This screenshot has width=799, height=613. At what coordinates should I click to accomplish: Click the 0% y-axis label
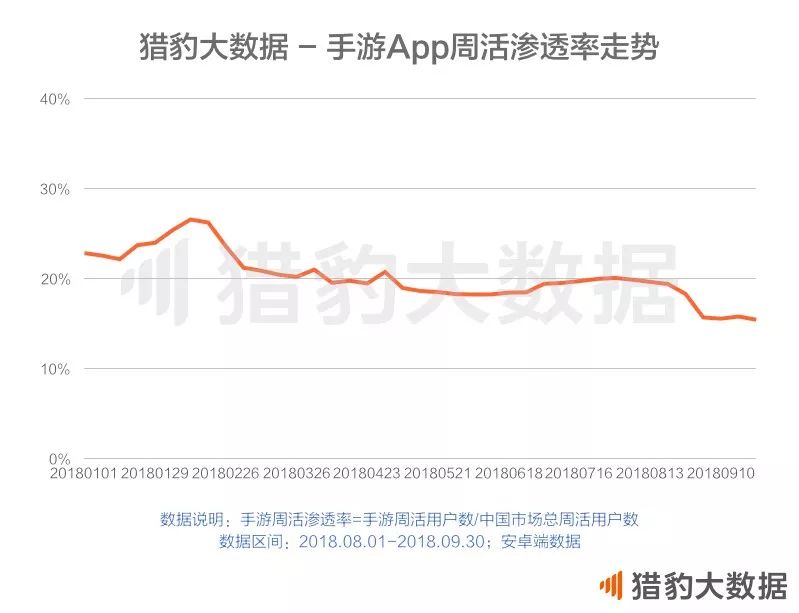pos(58,459)
